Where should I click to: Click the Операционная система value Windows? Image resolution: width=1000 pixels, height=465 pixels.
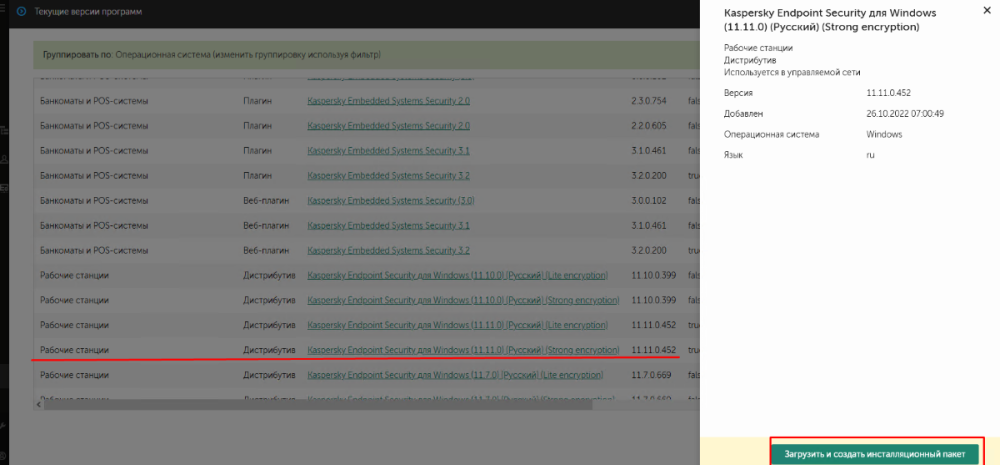(884, 135)
